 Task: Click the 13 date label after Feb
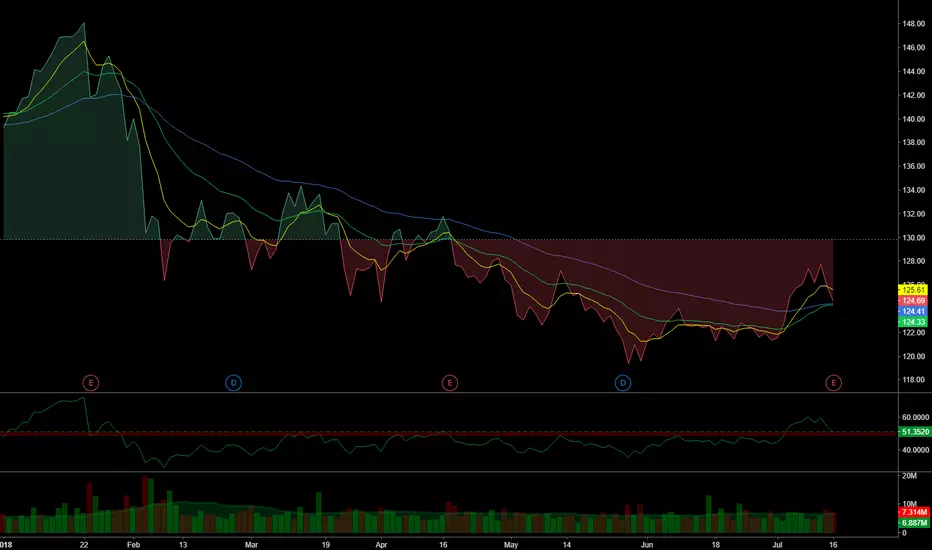183,545
